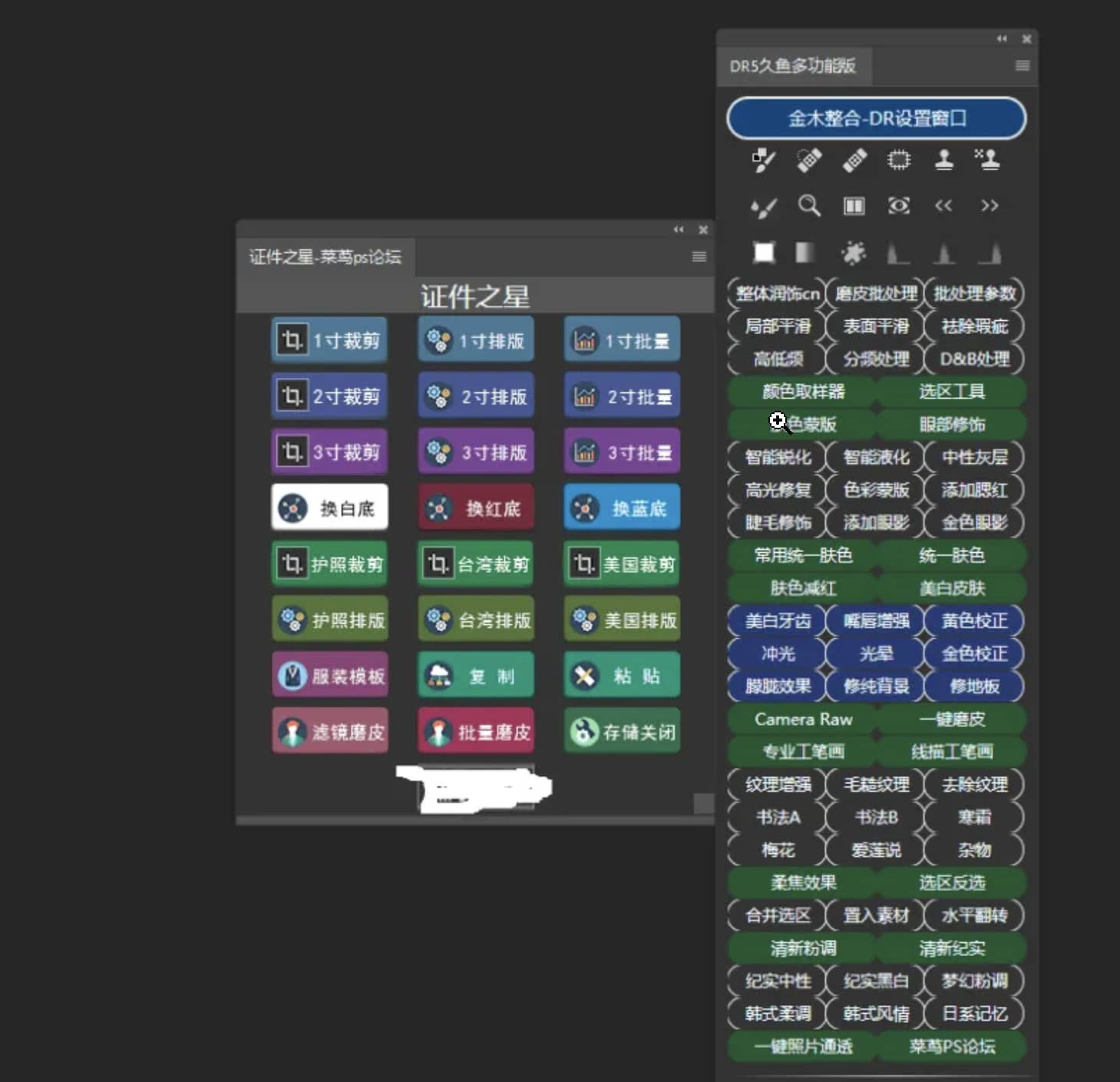The height and width of the screenshot is (1082, 1120).
Task: Click the highlights histogram icon
Action: tap(989, 253)
